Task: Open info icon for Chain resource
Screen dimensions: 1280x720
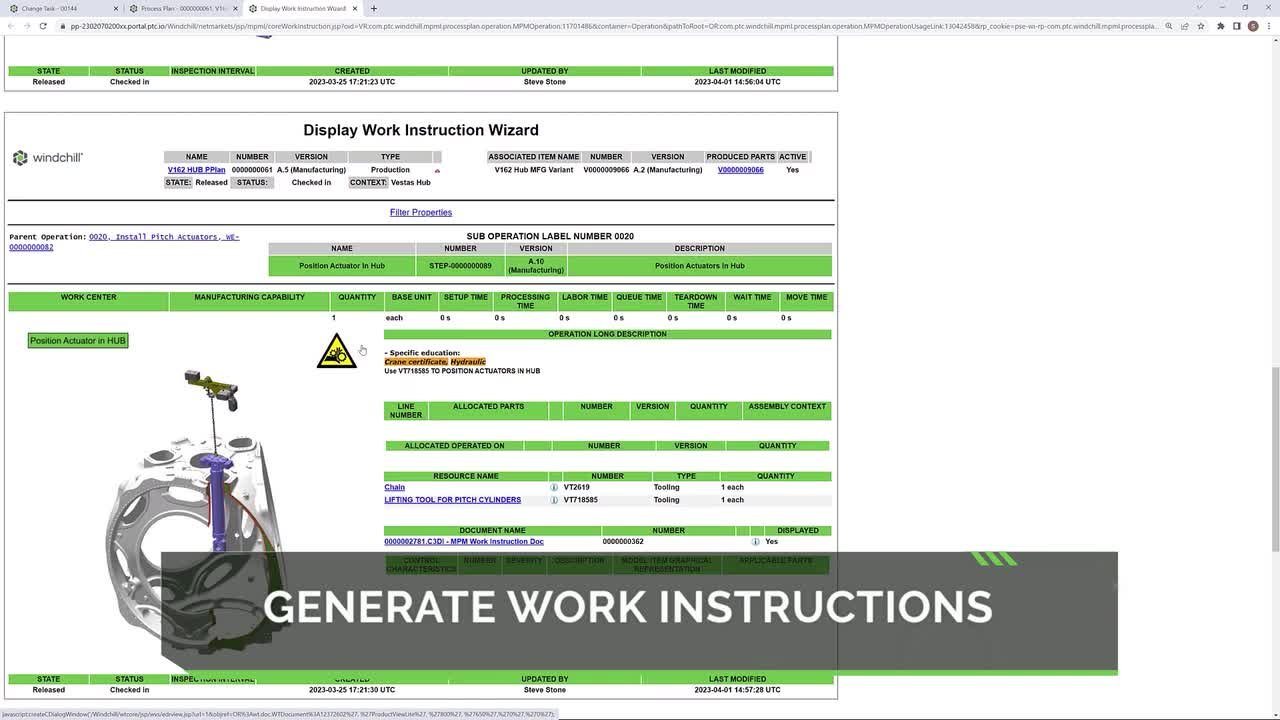Action: tap(554, 487)
